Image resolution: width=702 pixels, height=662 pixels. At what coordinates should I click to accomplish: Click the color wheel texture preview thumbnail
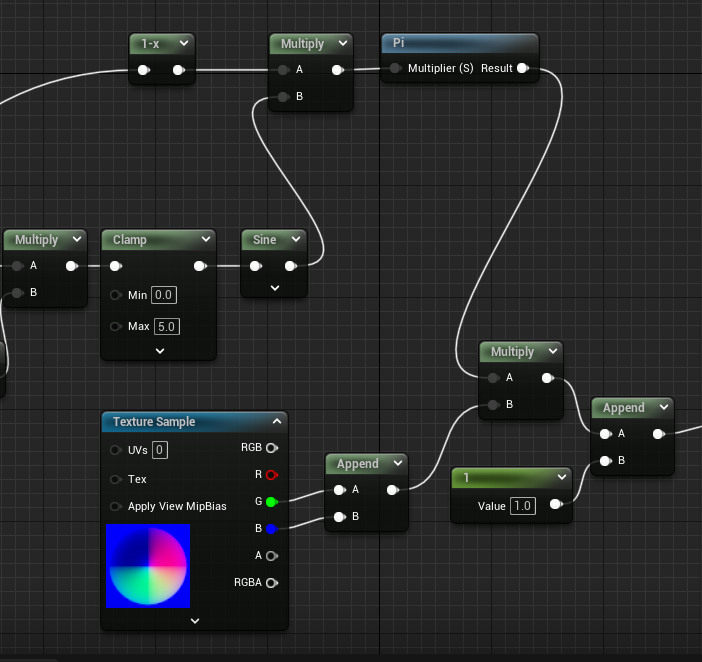coord(148,566)
